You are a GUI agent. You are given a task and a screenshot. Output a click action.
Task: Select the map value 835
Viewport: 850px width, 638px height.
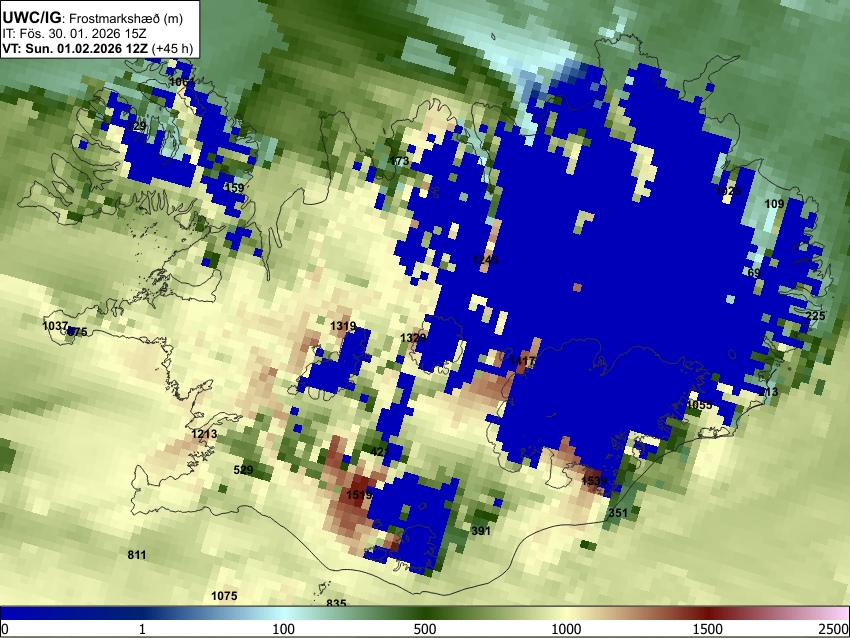pos(336,603)
